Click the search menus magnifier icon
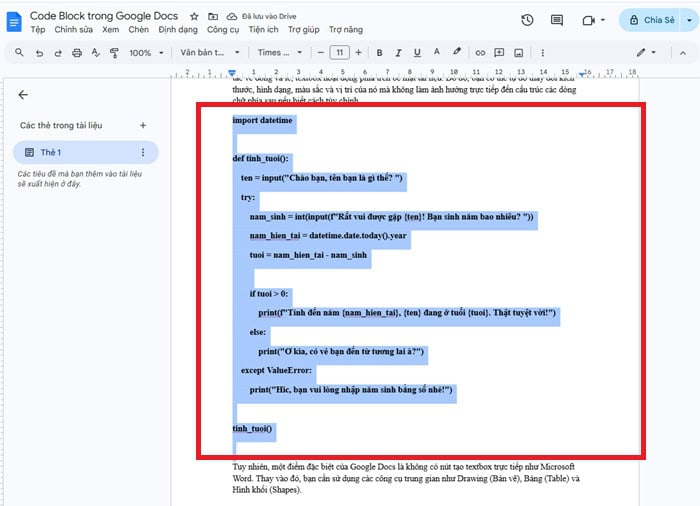Image resolution: width=700 pixels, height=506 pixels. 19,53
